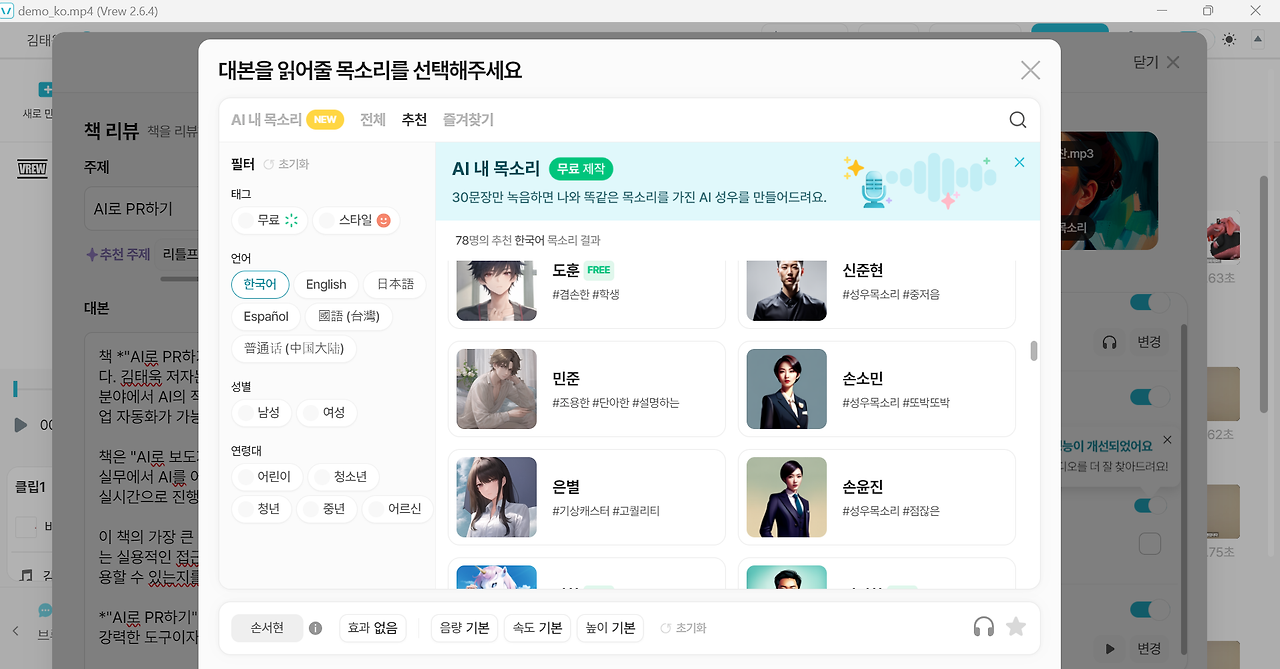Click the Vrew logo icon on left
Screen dimensions: 1280x669
(33, 169)
